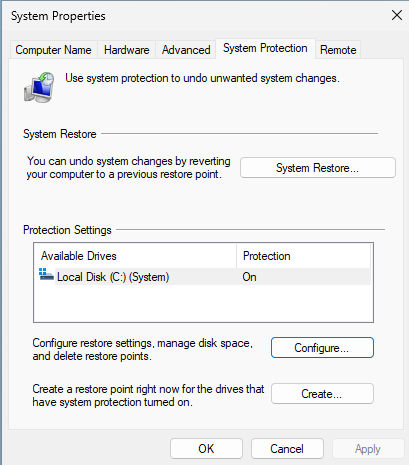The height and width of the screenshot is (465, 409).
Task: Click the Available Drives column header
Action: 136,256
